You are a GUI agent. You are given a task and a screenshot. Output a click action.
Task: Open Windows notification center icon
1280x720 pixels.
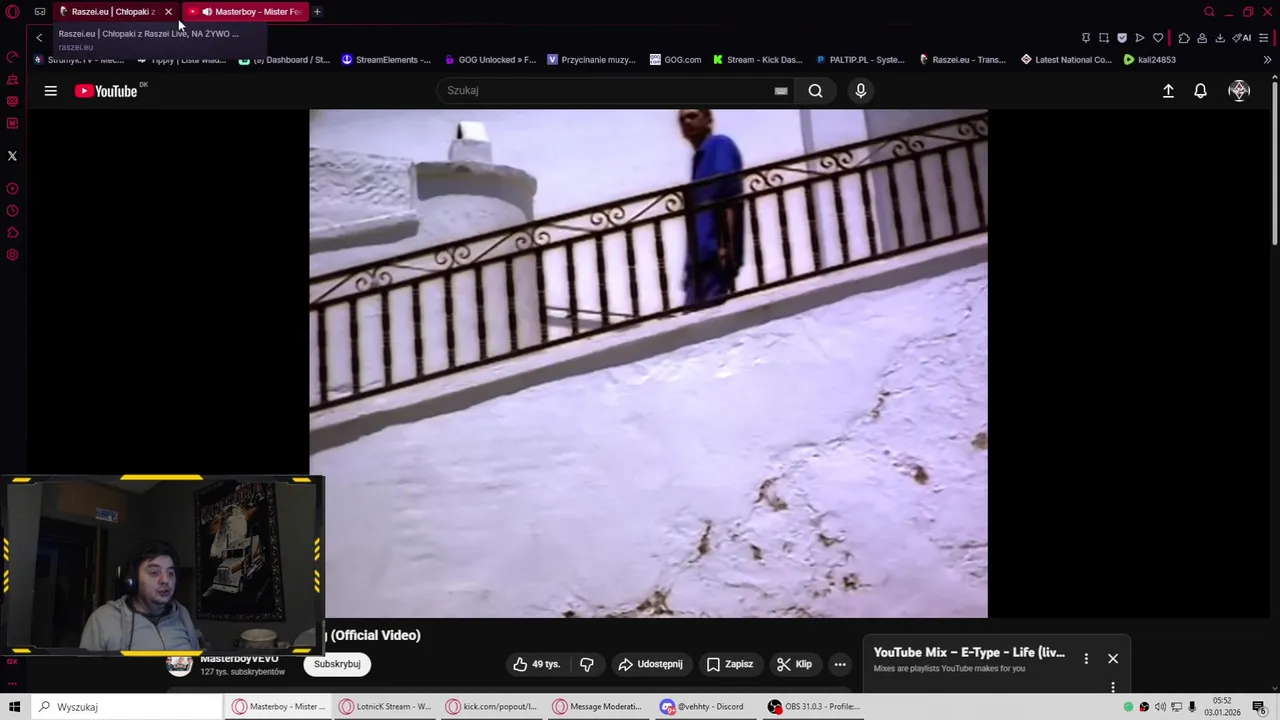point(1259,707)
